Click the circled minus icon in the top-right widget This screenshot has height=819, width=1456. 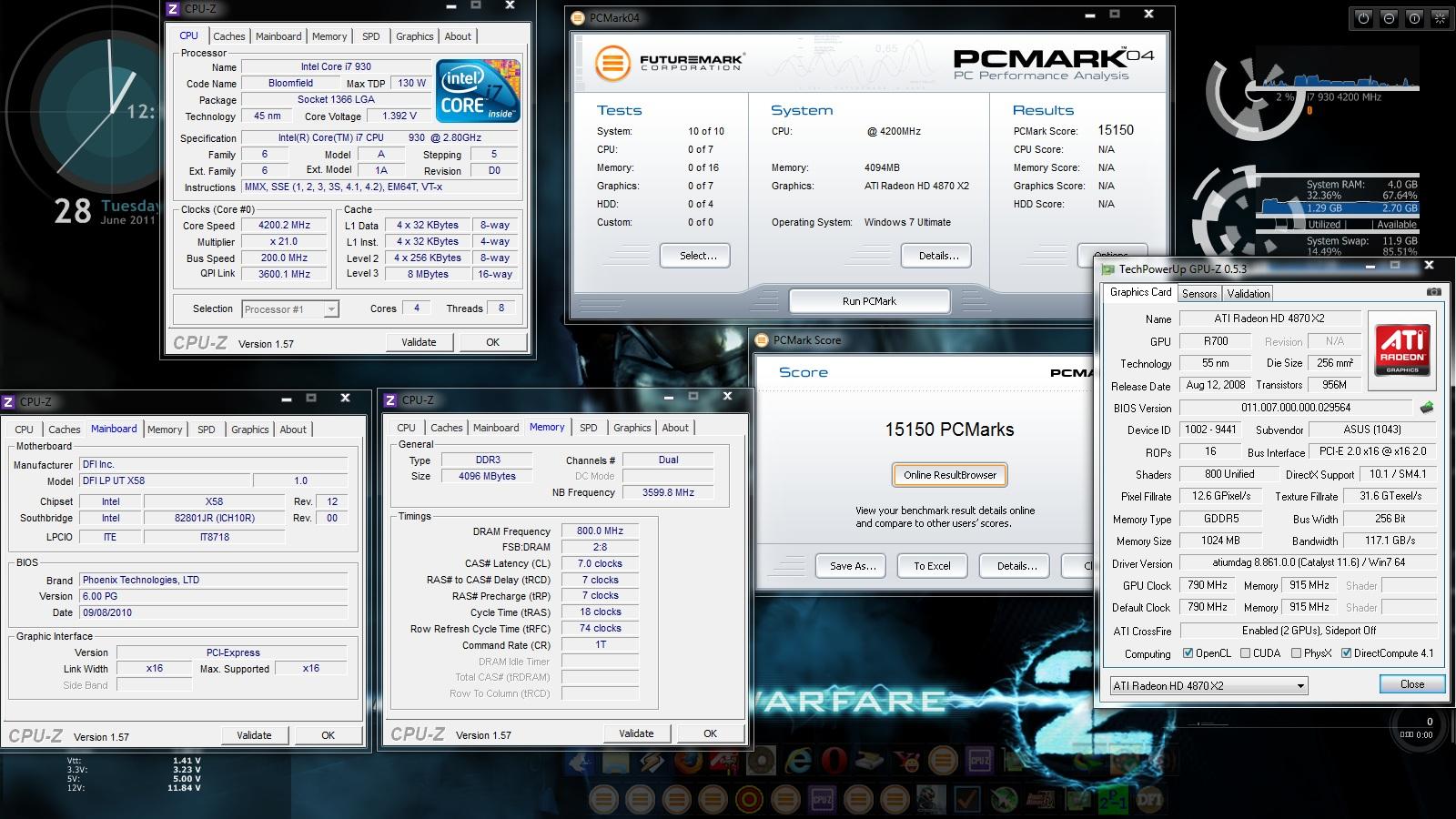(x=1388, y=17)
